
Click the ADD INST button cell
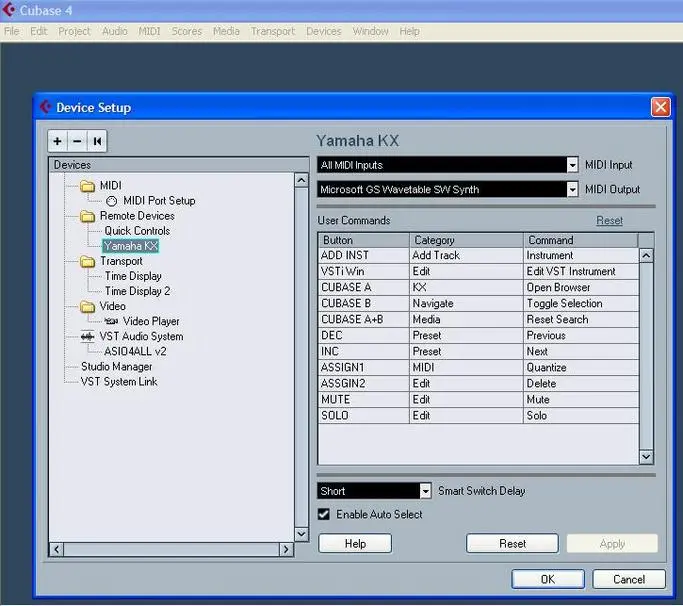(364, 255)
